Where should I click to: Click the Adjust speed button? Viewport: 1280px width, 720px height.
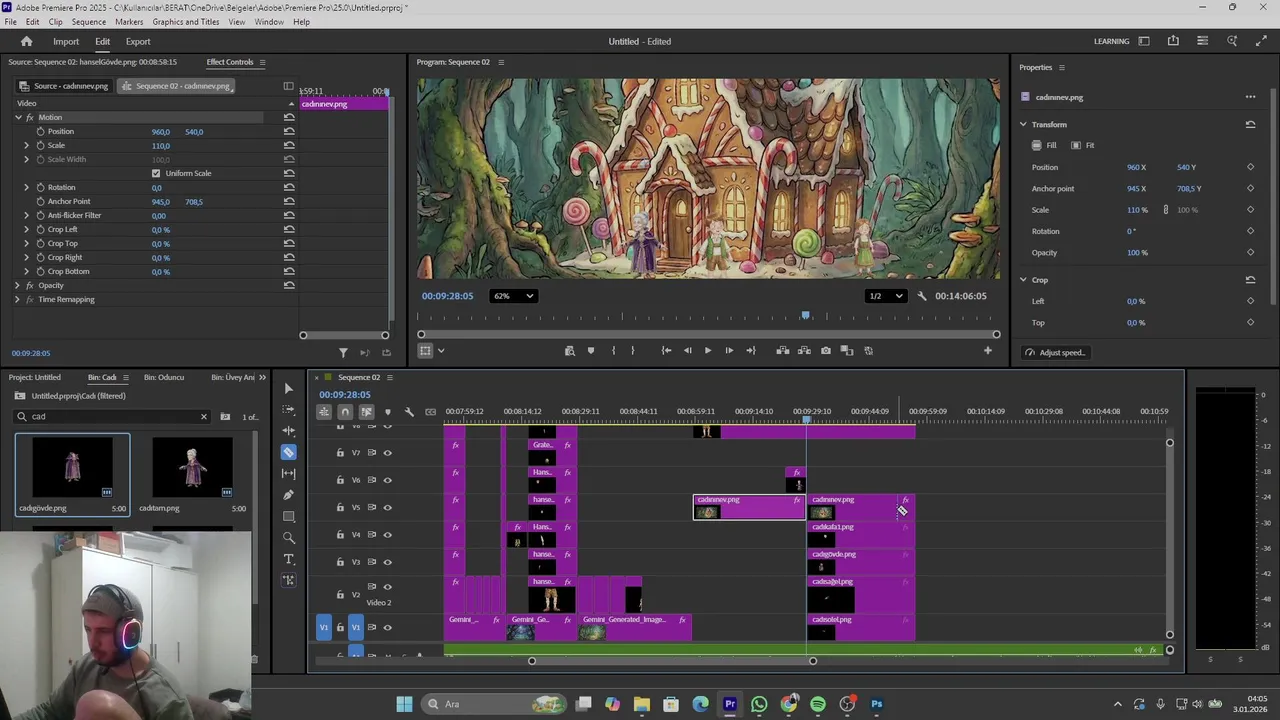click(1055, 352)
